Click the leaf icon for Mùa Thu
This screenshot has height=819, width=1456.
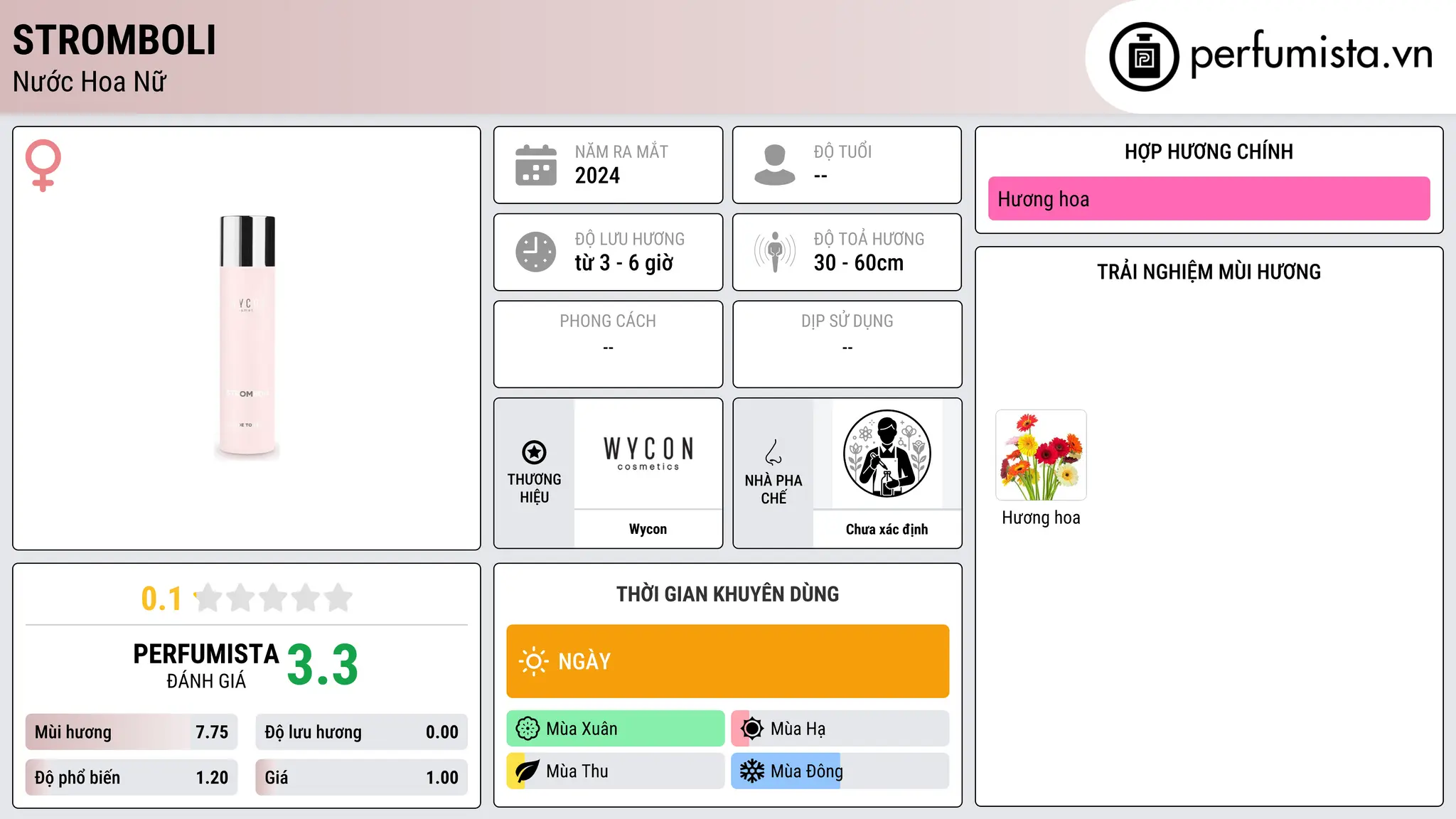coord(528,771)
